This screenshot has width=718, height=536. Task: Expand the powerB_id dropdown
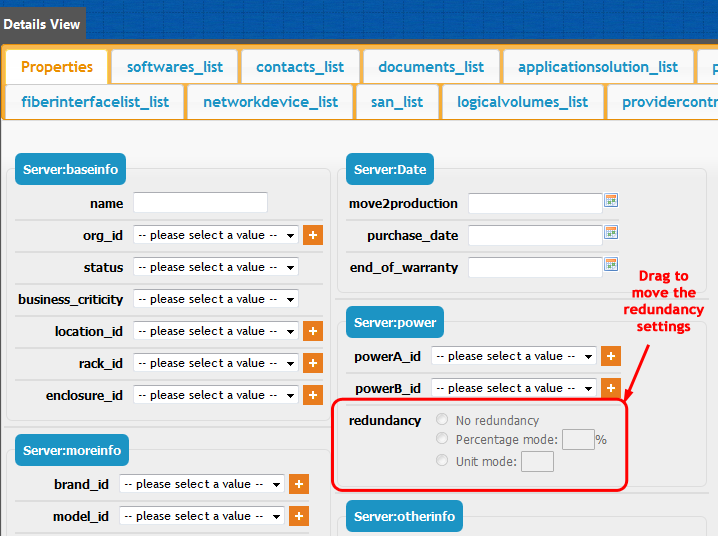pyautogui.click(x=514, y=388)
